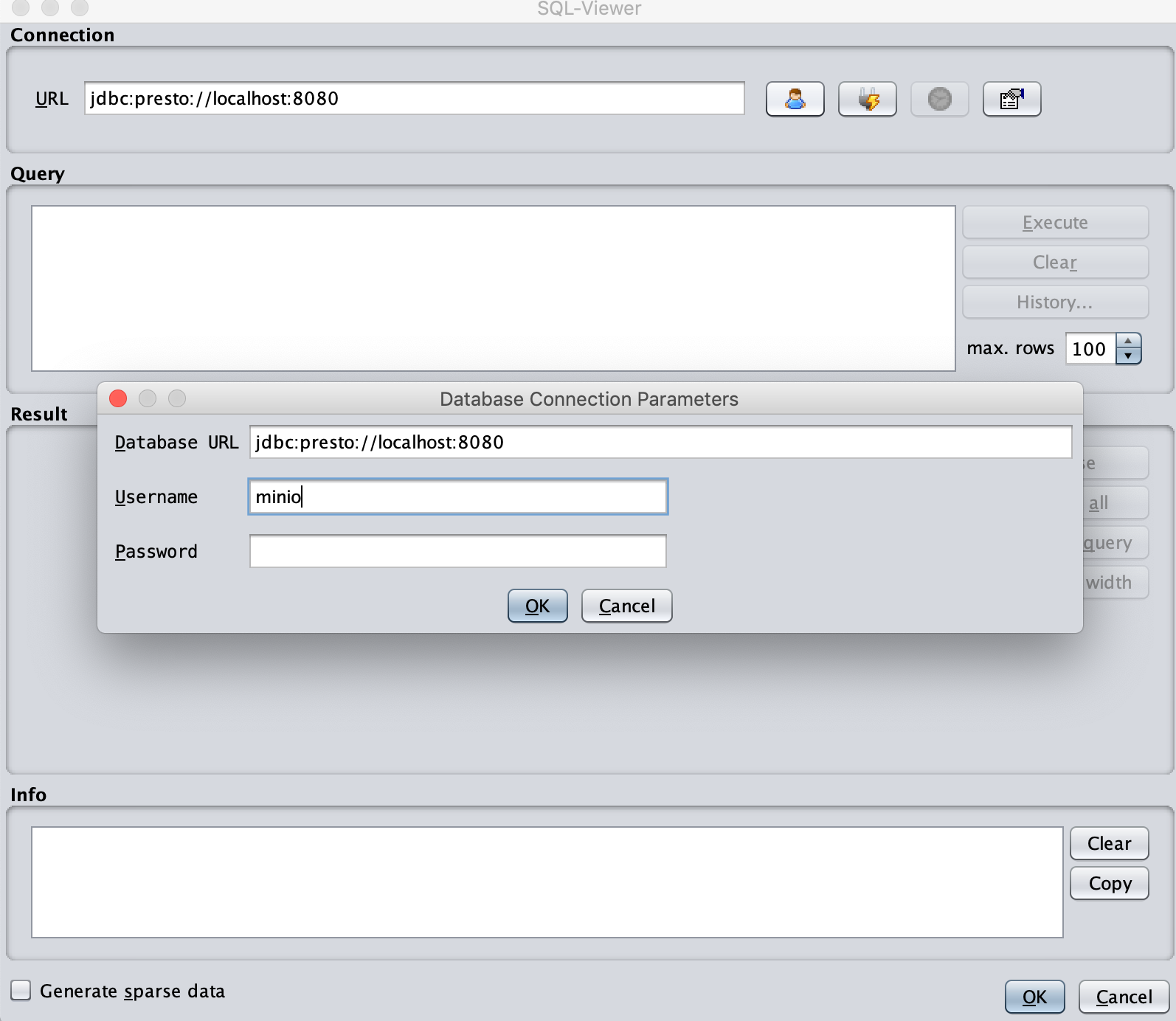Click the greyed-out clock icon button

[x=939, y=99]
